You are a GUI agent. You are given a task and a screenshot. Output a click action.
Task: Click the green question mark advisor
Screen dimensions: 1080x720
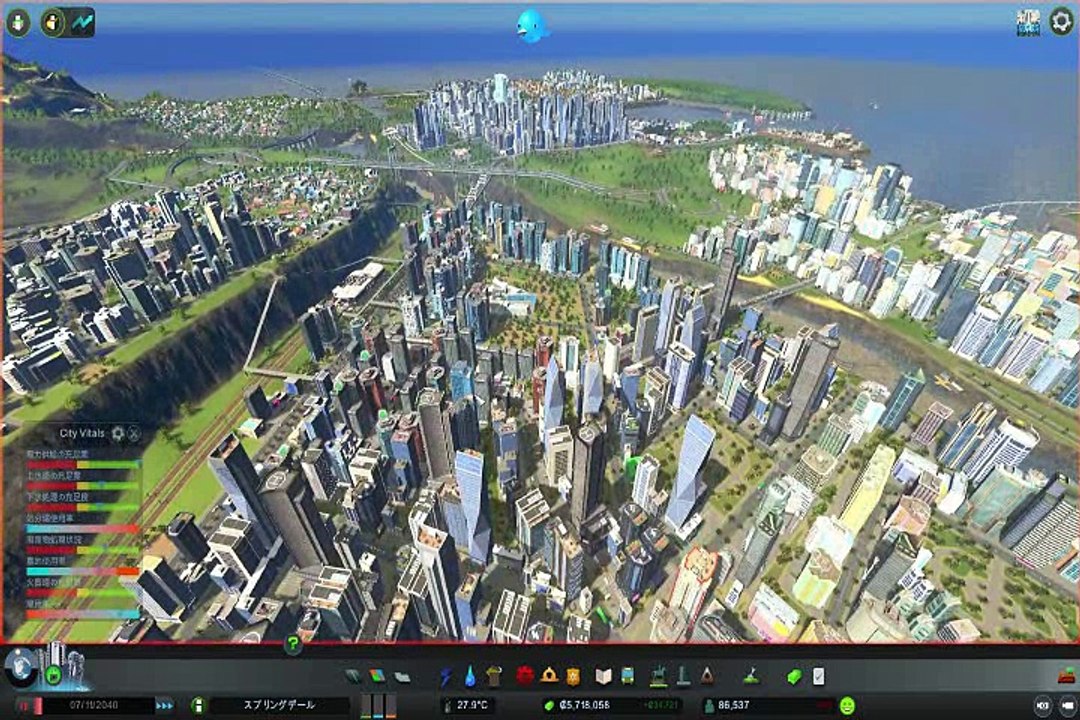coord(293,644)
